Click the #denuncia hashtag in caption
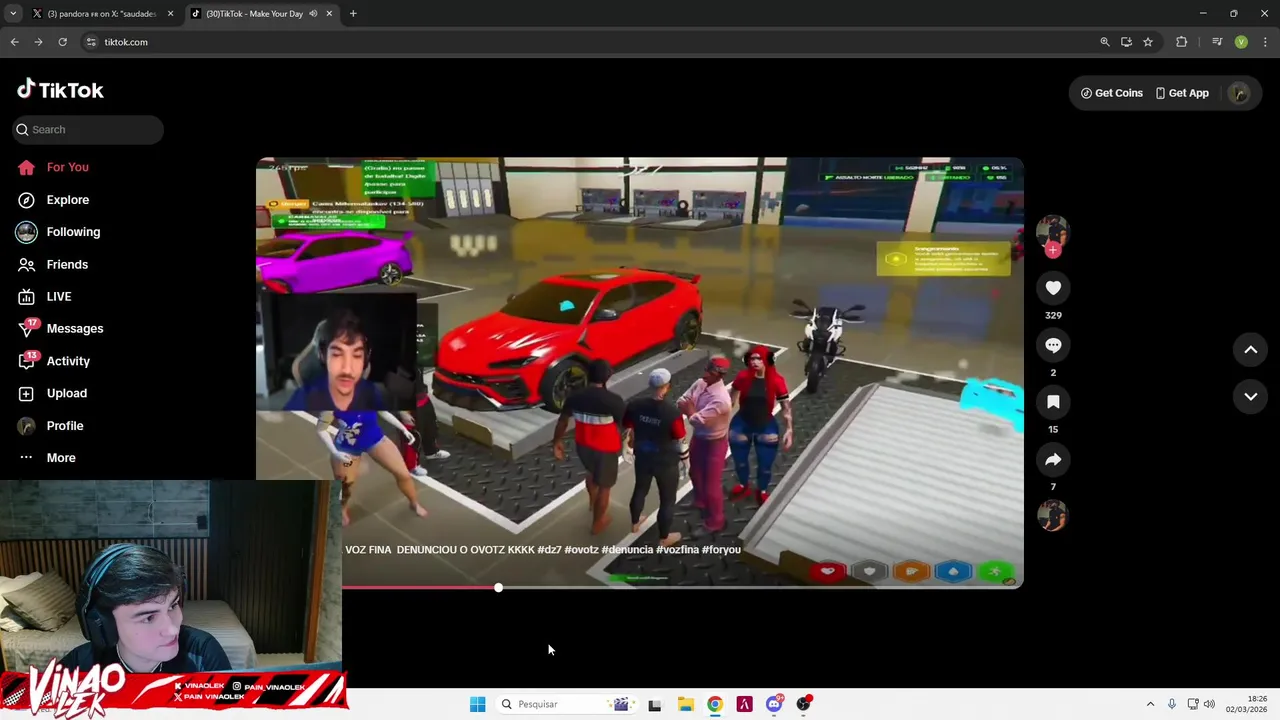This screenshot has width=1280, height=720. tap(627, 550)
